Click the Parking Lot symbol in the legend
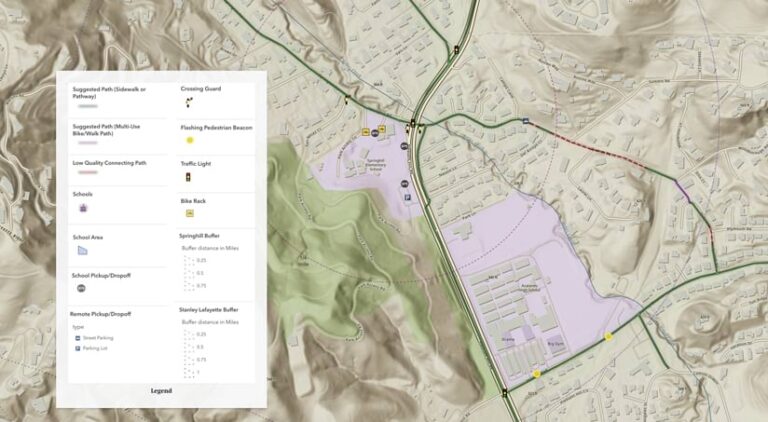The width and height of the screenshot is (768, 422). coord(77,349)
